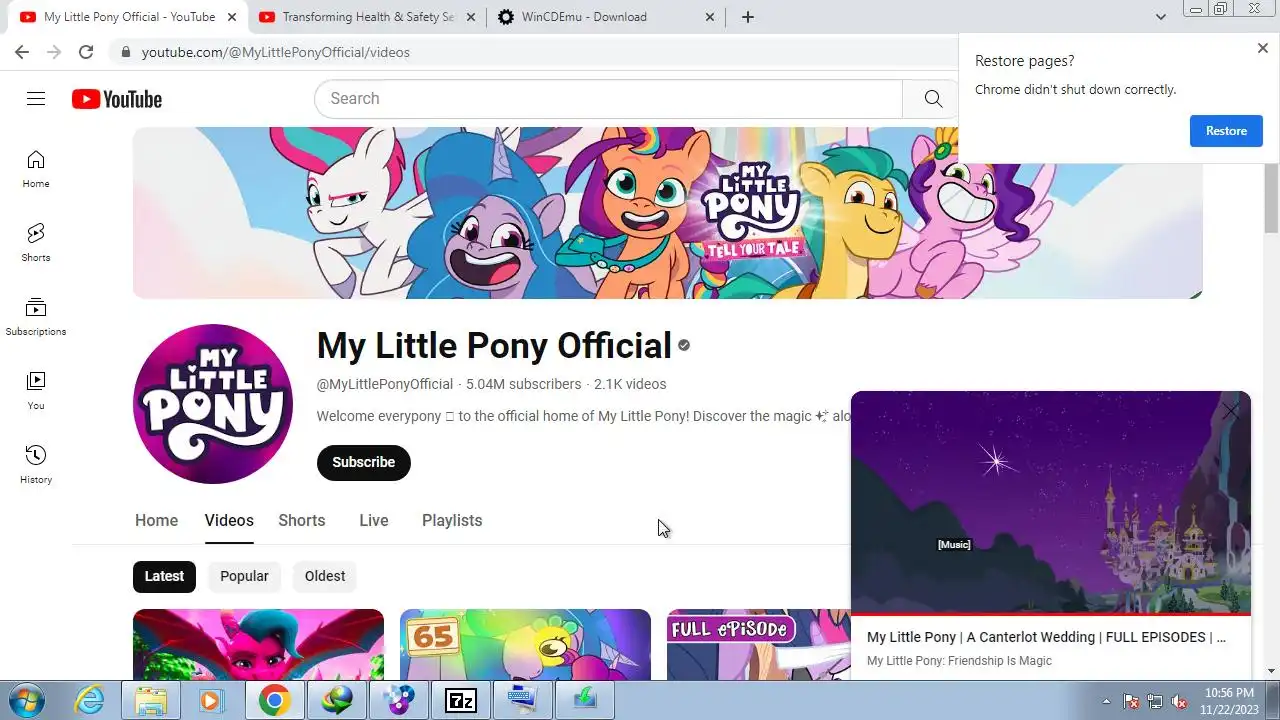Close the miniplayer video
Image resolution: width=1280 pixels, height=720 pixels.
pyautogui.click(x=1230, y=411)
